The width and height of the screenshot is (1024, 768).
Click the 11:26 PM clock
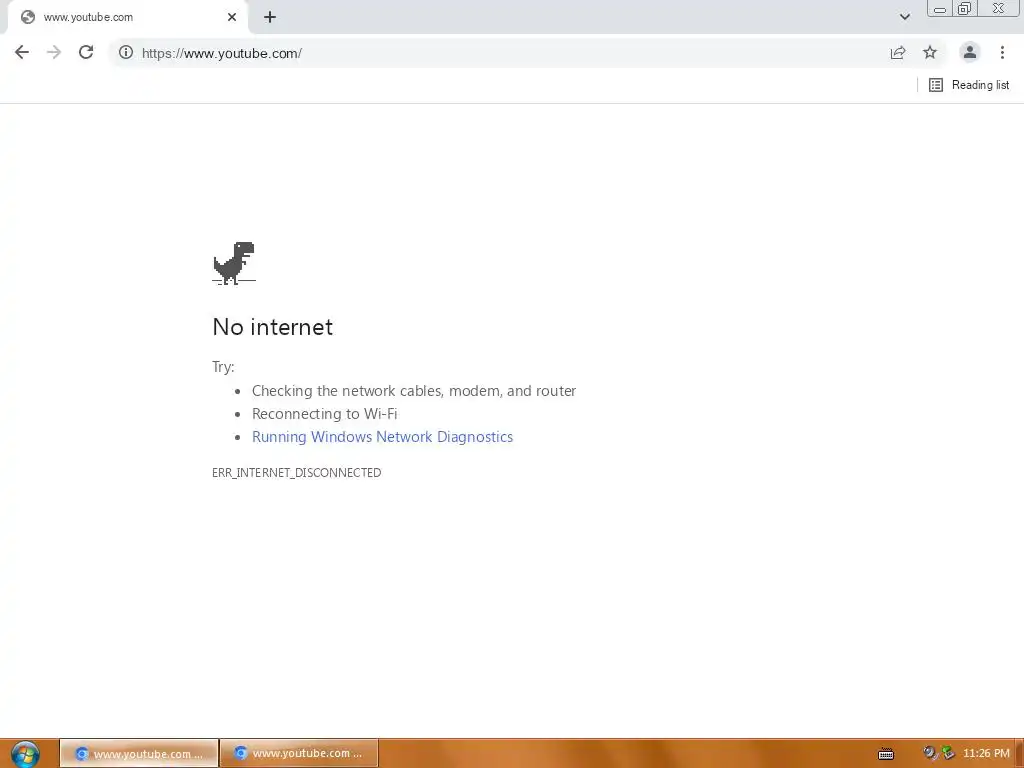pyautogui.click(x=986, y=754)
